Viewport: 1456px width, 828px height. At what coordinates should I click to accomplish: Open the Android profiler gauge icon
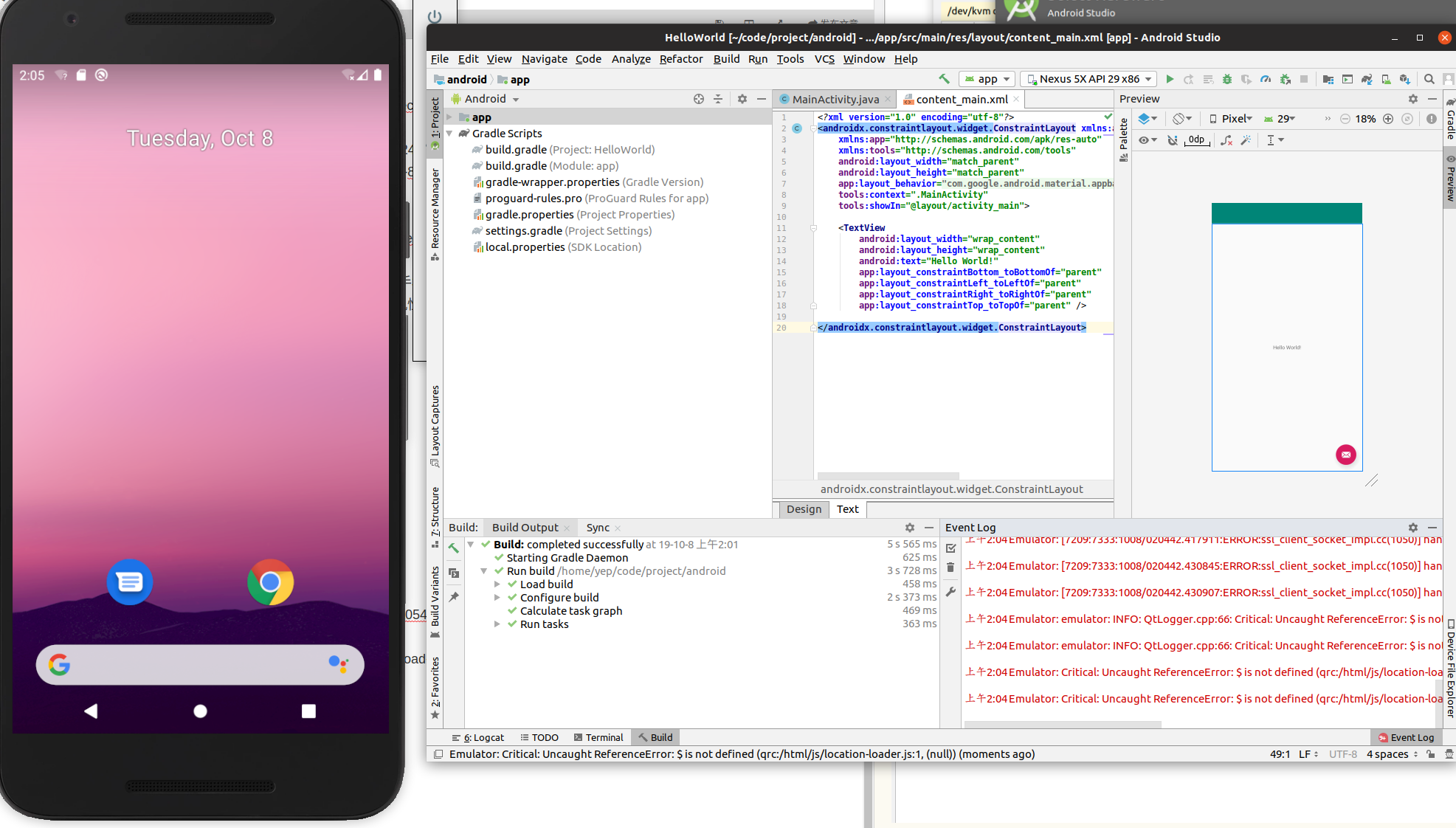1266,79
